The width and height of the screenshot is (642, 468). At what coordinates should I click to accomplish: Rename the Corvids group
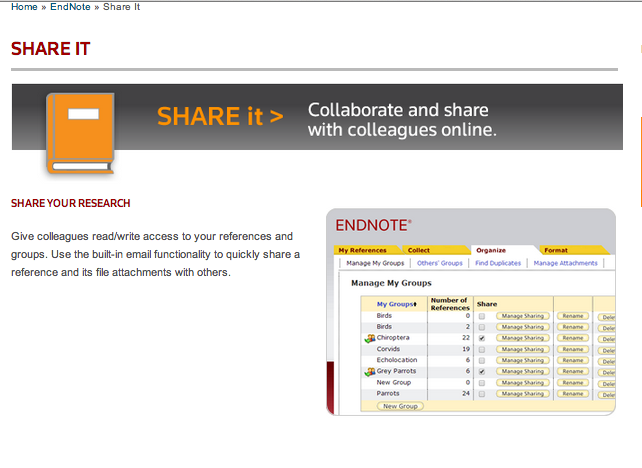click(x=573, y=349)
